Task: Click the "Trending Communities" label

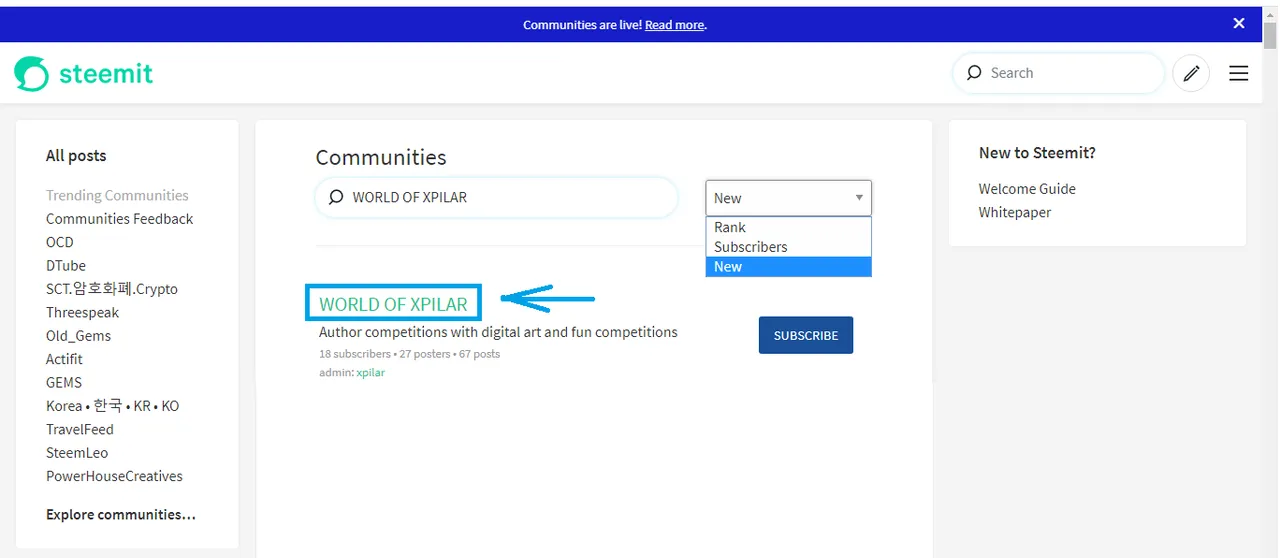Action: [x=117, y=196]
